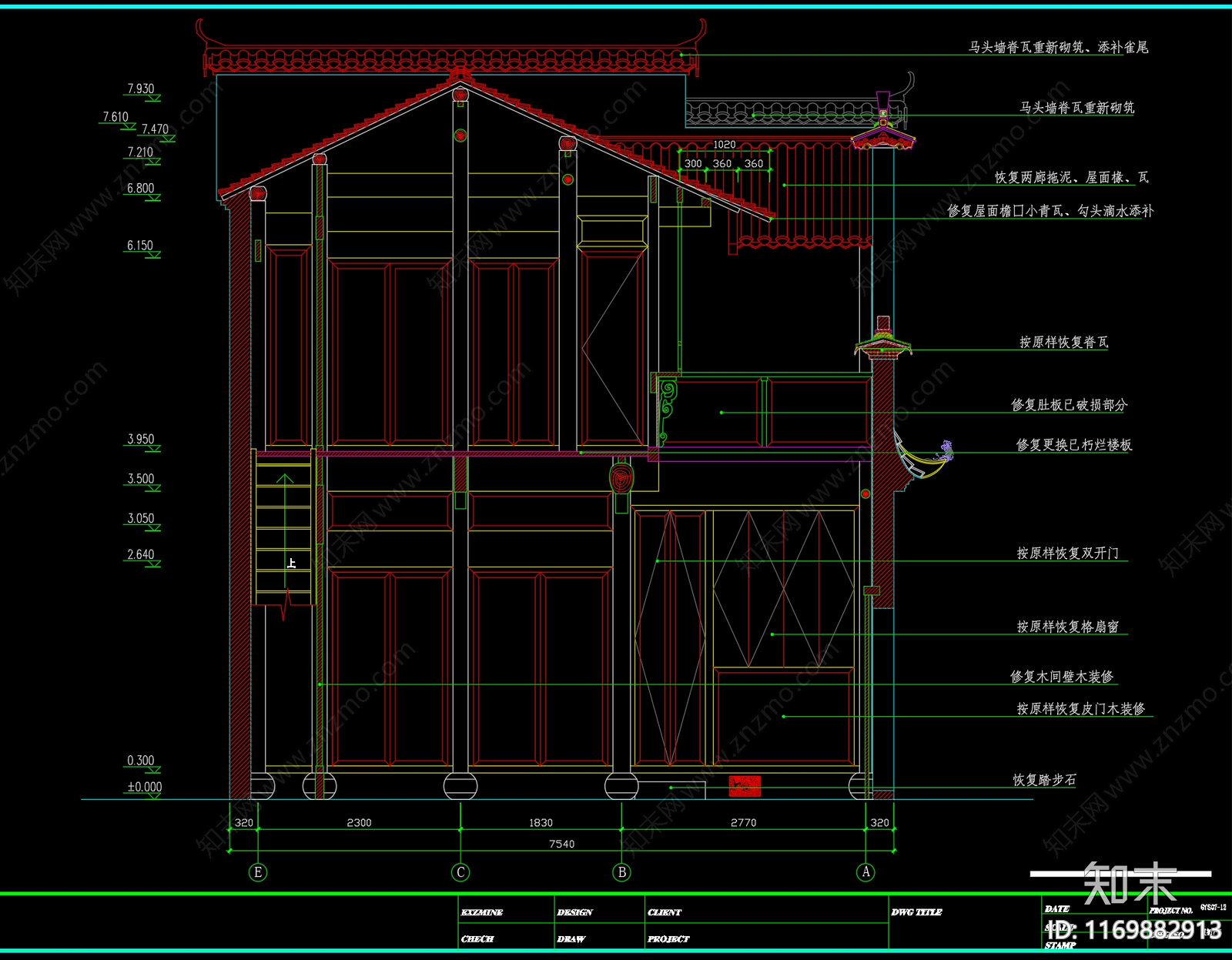
Task: Select the CLIENT title block field
Action: (665, 912)
